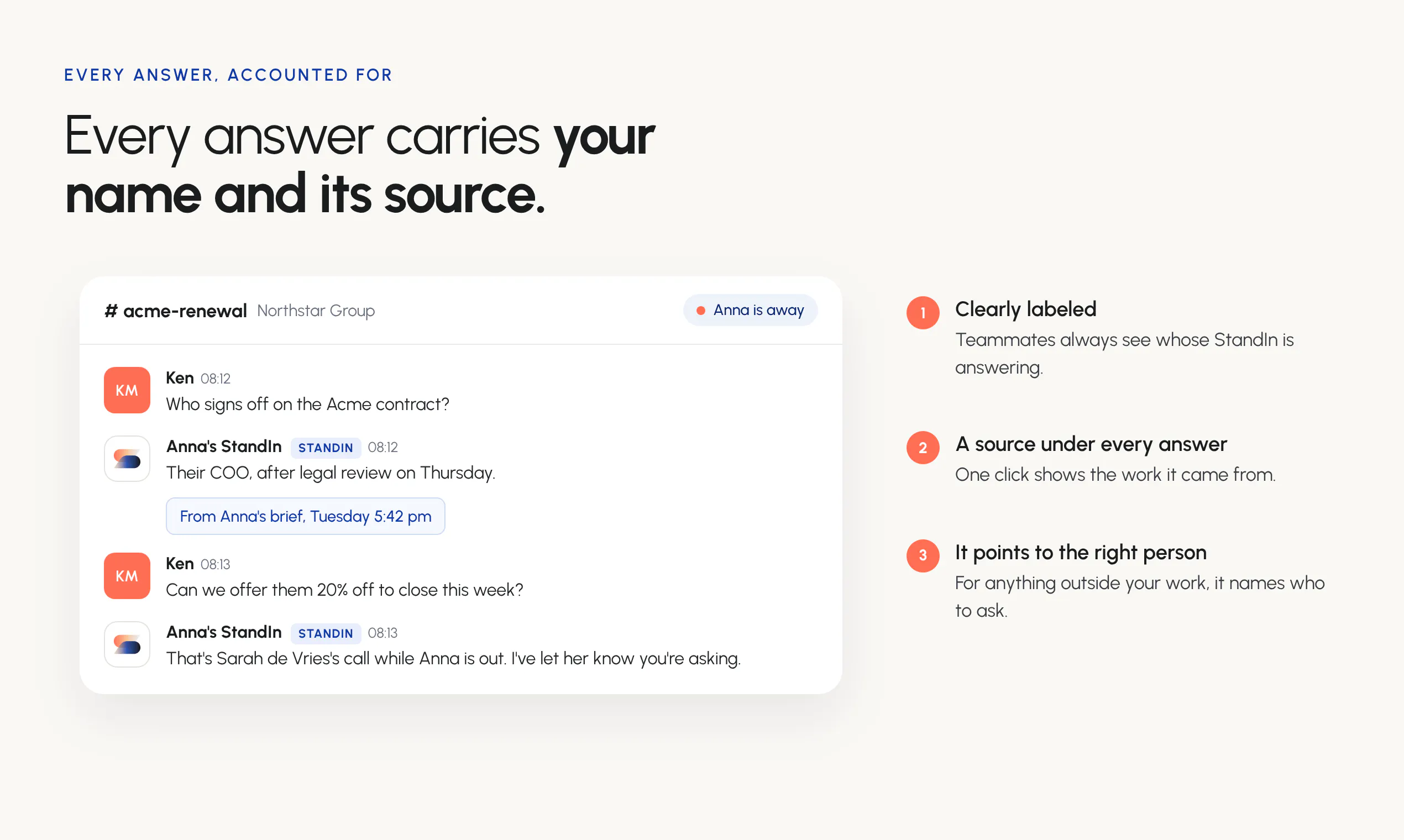Click message 'Who signs off on the Acme contract?'
The width and height of the screenshot is (1404, 840).
307,404
